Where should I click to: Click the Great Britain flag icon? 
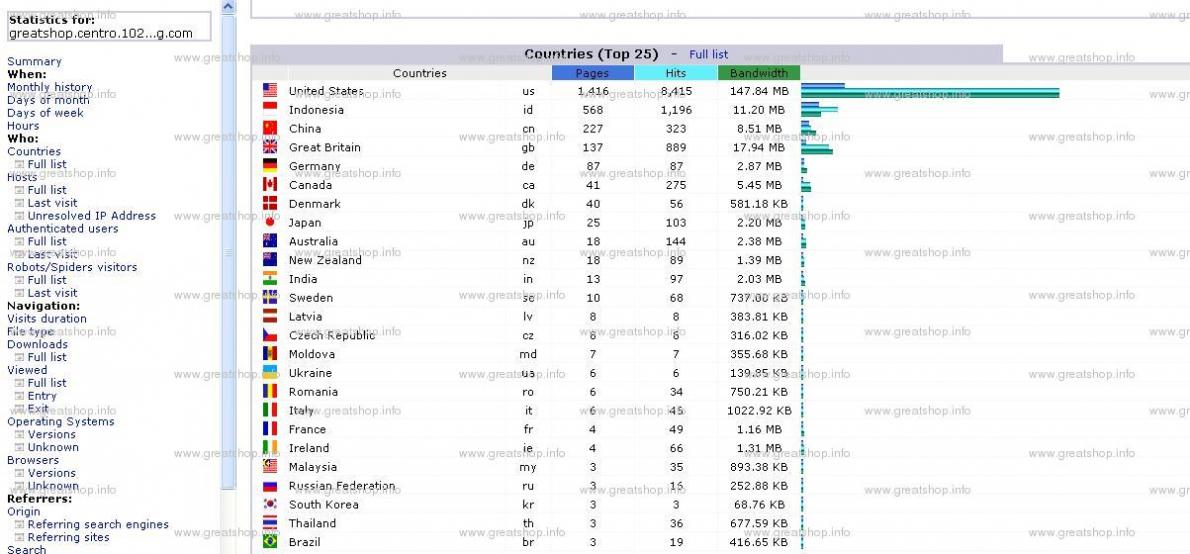[269, 146]
